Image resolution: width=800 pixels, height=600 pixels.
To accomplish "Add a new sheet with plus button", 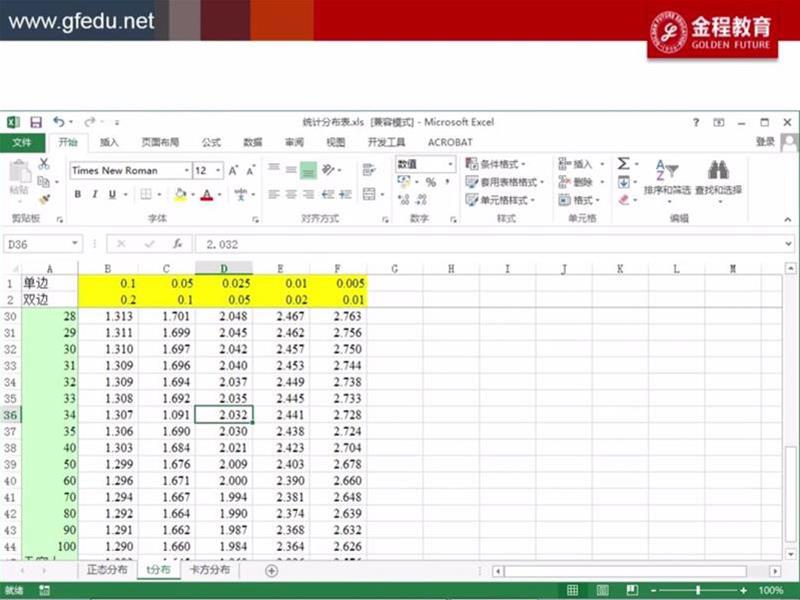I will click(271, 570).
